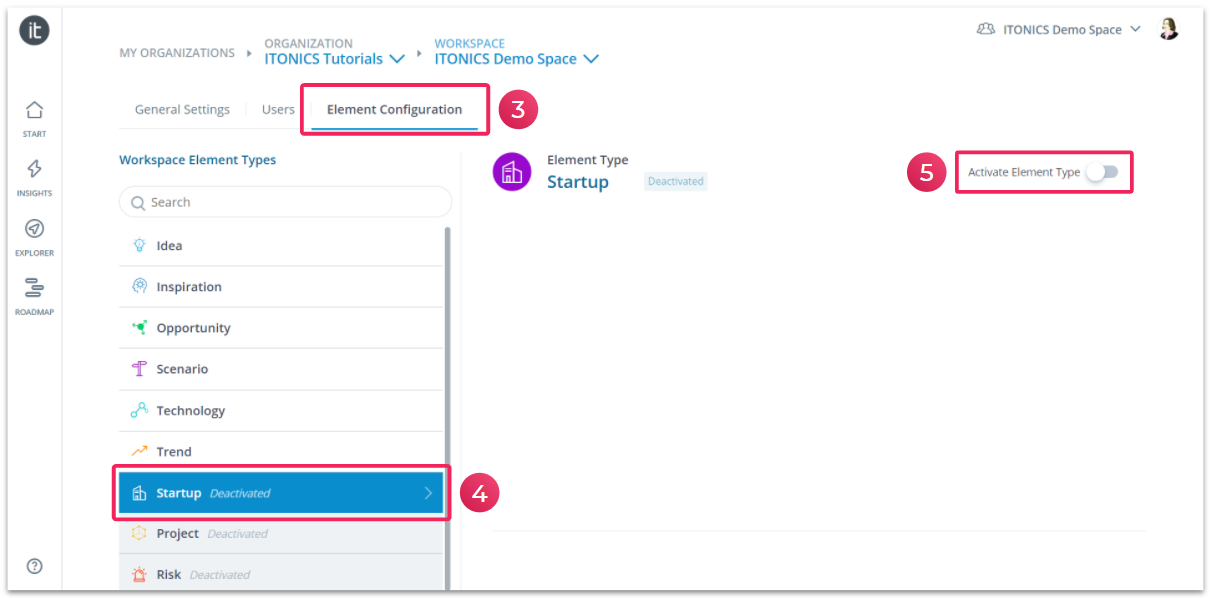Enable the Activate Element Type toggle

1102,172
